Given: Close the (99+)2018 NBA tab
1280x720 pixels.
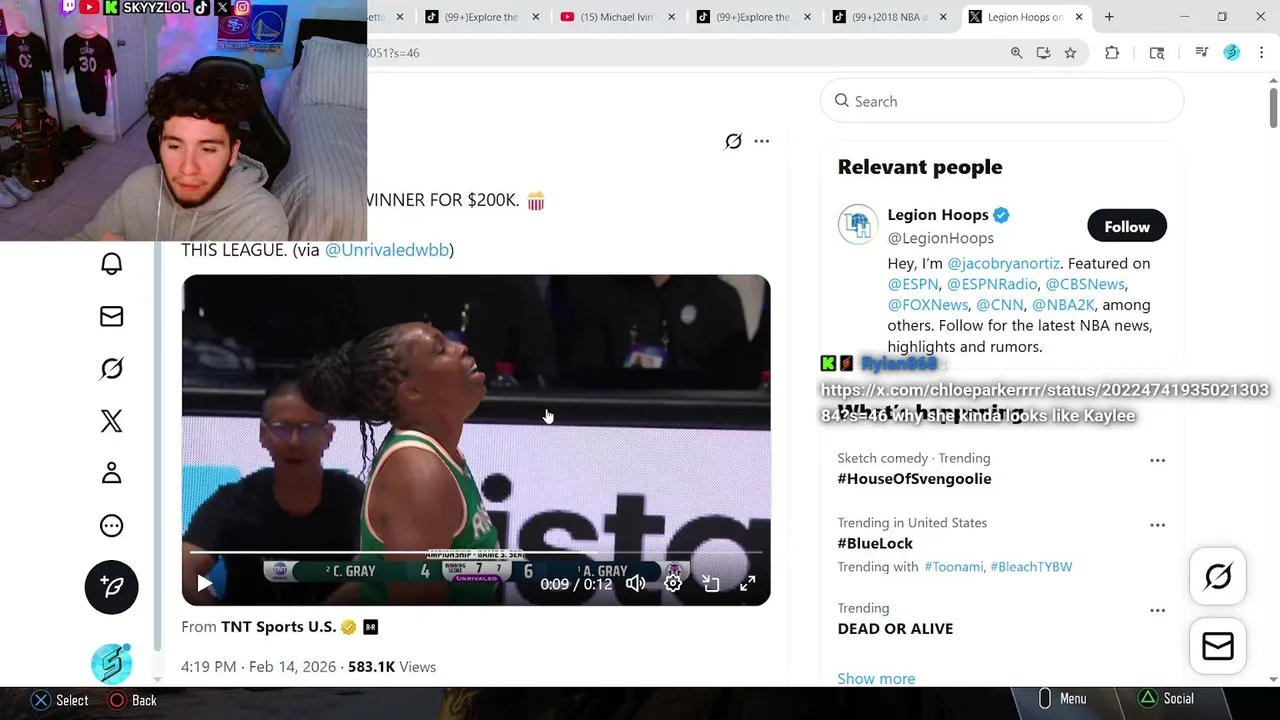Looking at the screenshot, I should point(944,17).
